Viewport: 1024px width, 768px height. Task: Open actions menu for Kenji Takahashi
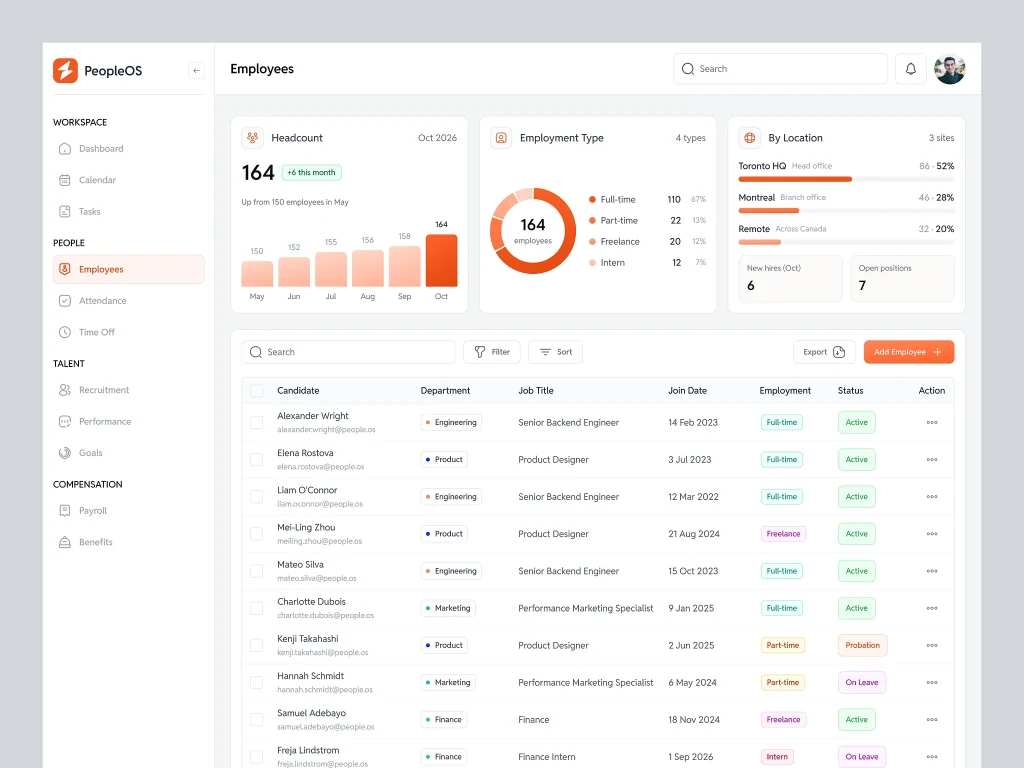point(932,645)
